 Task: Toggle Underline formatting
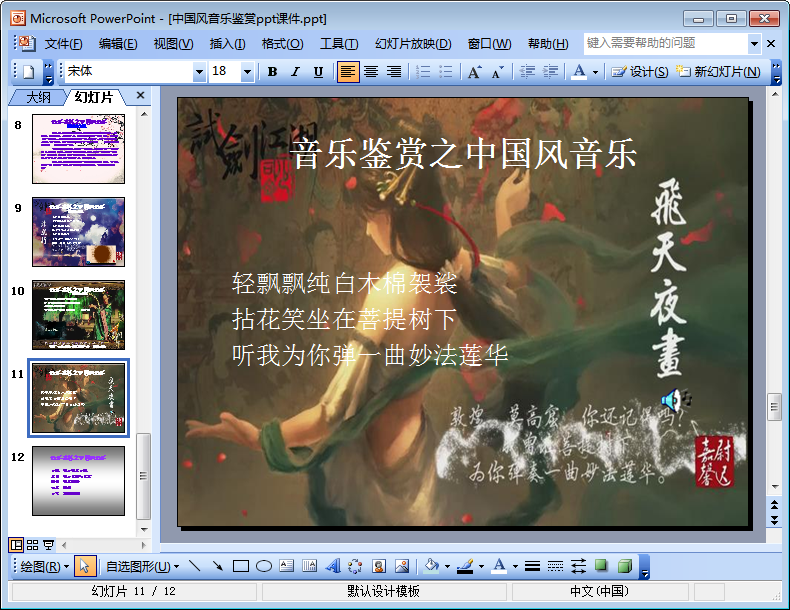(318, 72)
